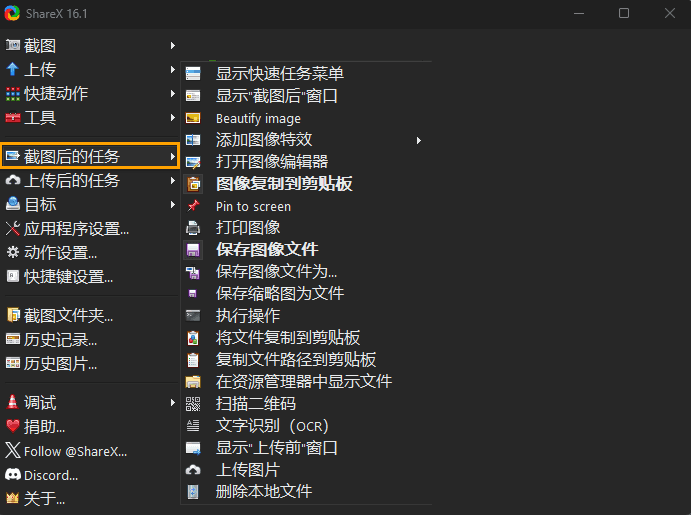This screenshot has height=515, width=691.
Task: Click the drive icon beside 目标
Action: (x=13, y=204)
